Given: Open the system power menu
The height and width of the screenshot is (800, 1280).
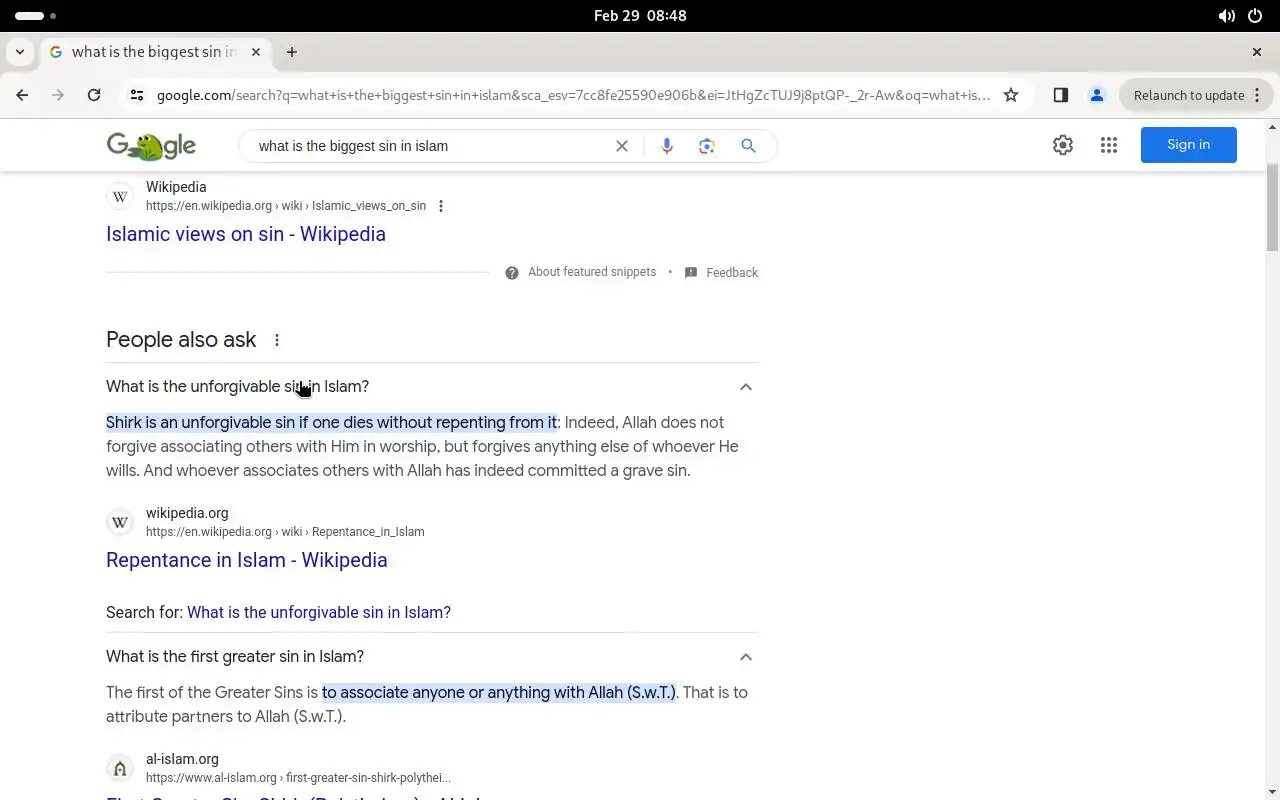Looking at the screenshot, I should pyautogui.click(x=1255, y=16).
